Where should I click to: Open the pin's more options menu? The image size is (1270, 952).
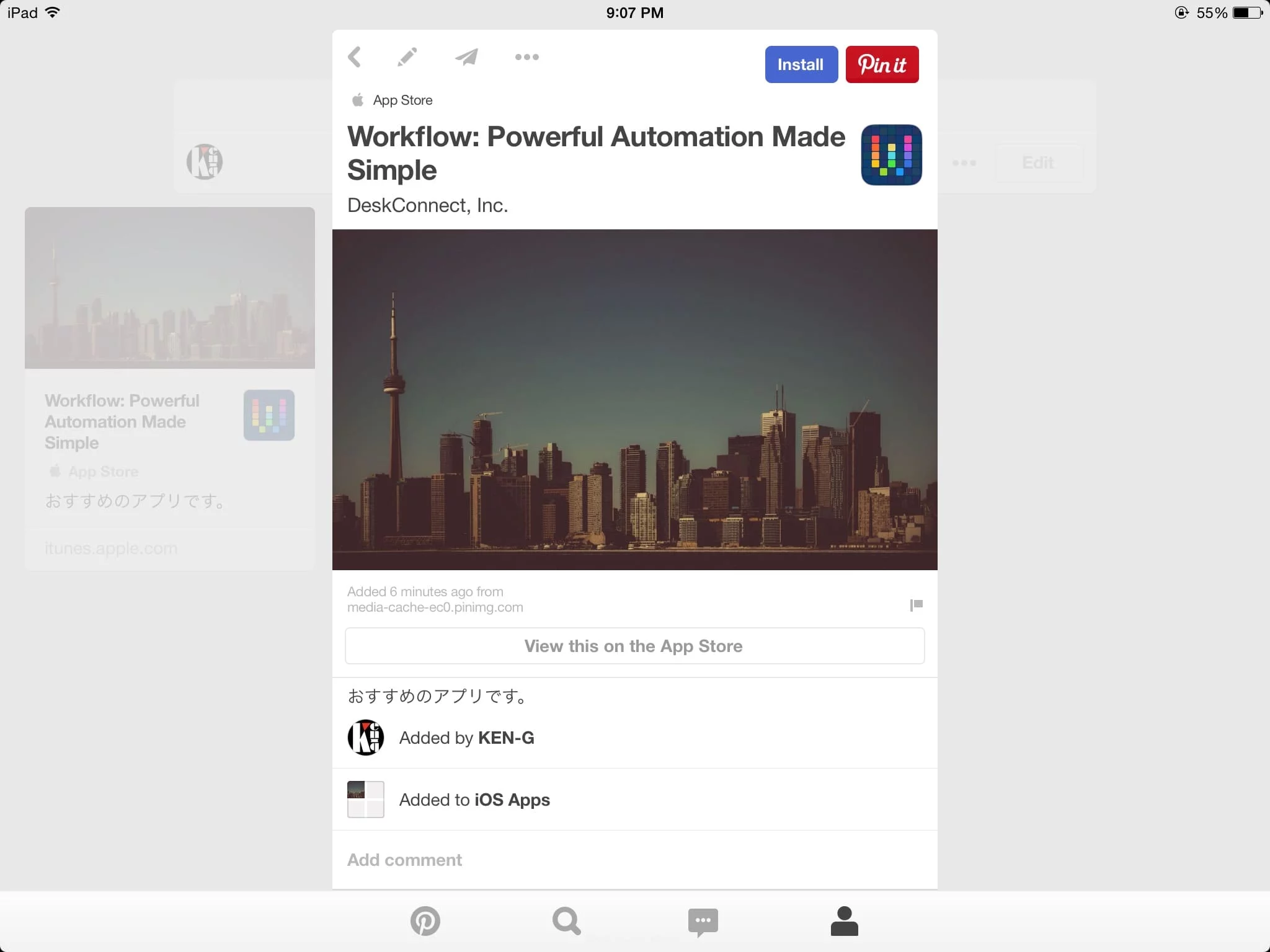tap(527, 57)
